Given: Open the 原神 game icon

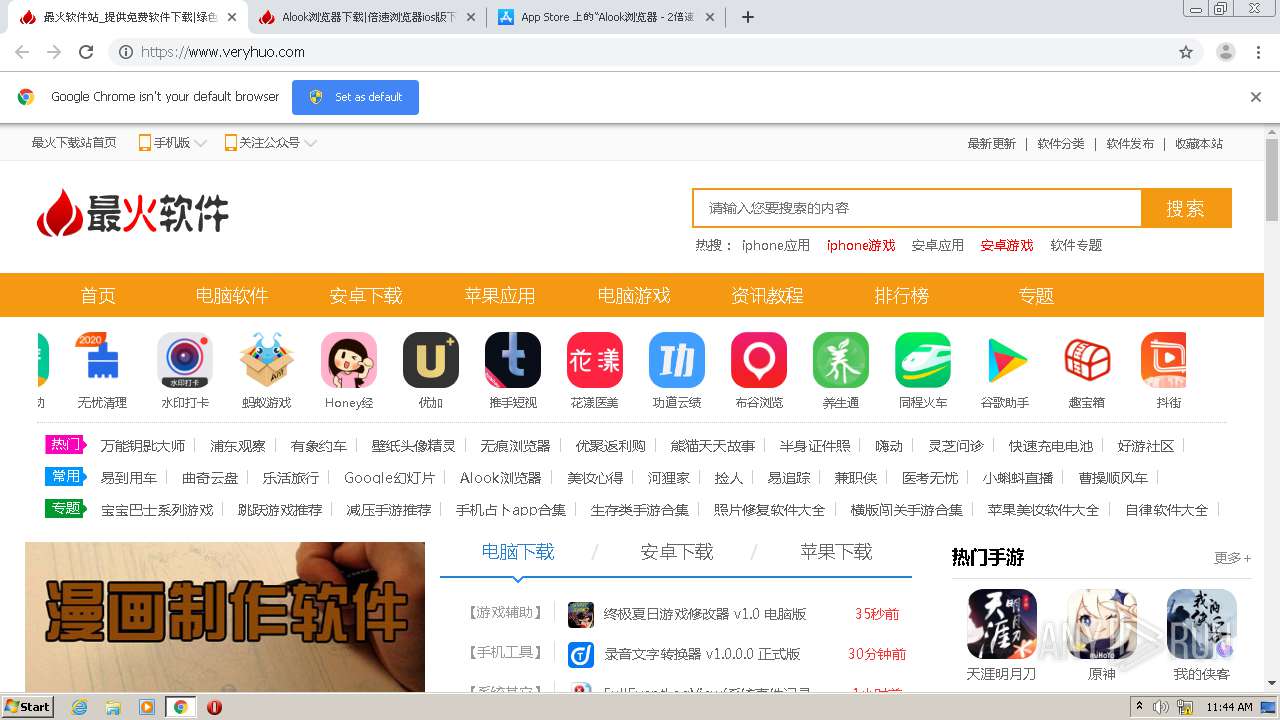Looking at the screenshot, I should pos(1102,624).
